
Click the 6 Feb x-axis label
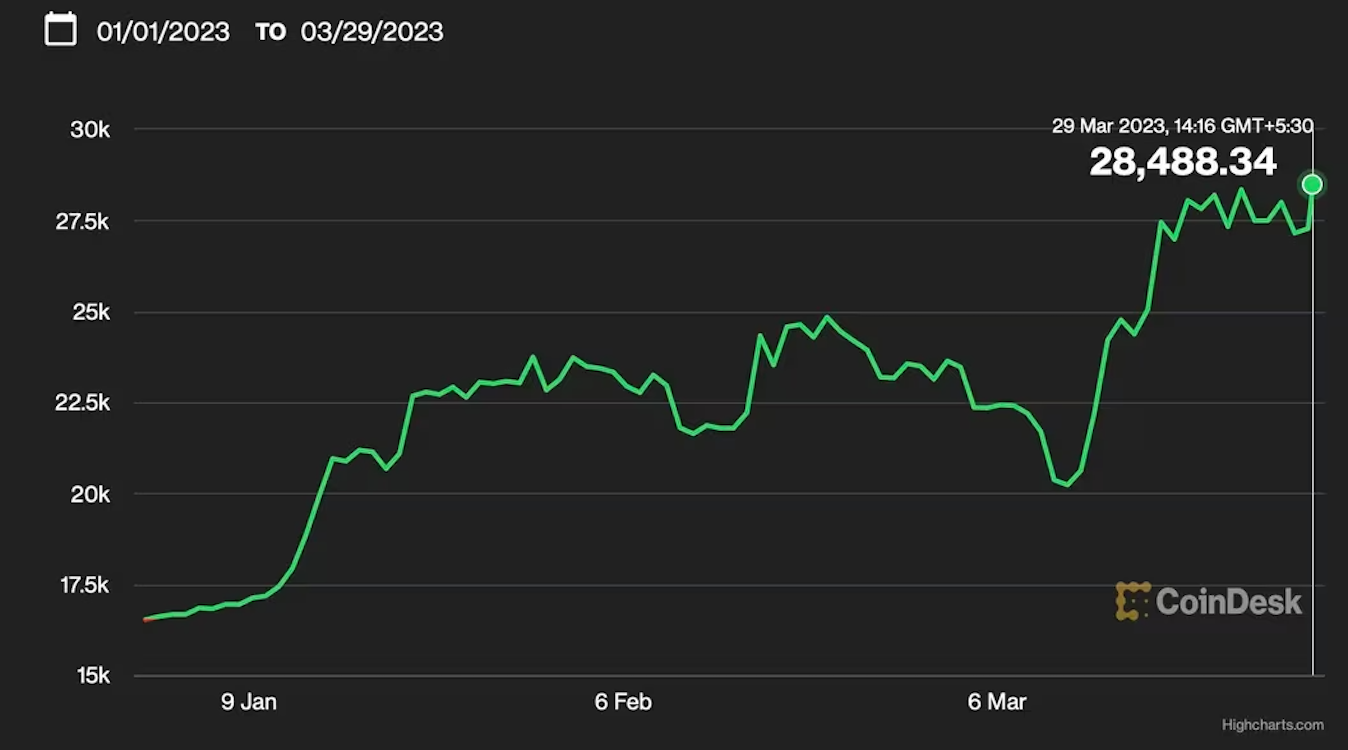tap(623, 702)
